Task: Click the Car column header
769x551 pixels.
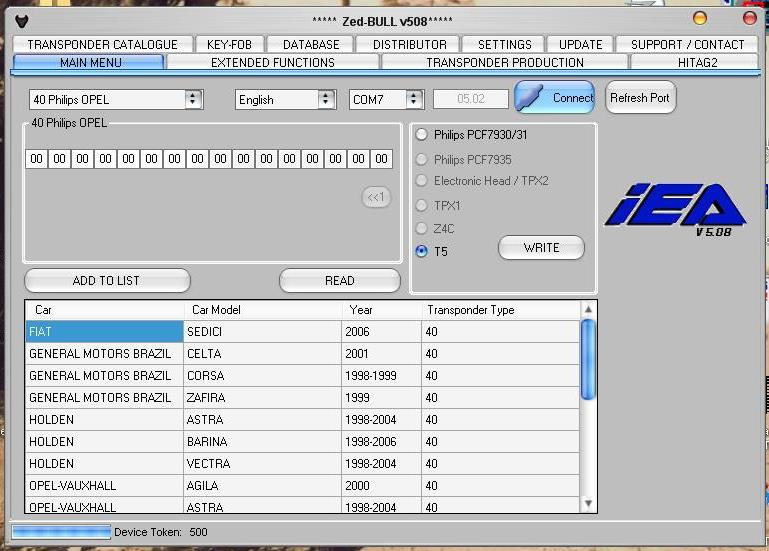Action: click(x=104, y=310)
